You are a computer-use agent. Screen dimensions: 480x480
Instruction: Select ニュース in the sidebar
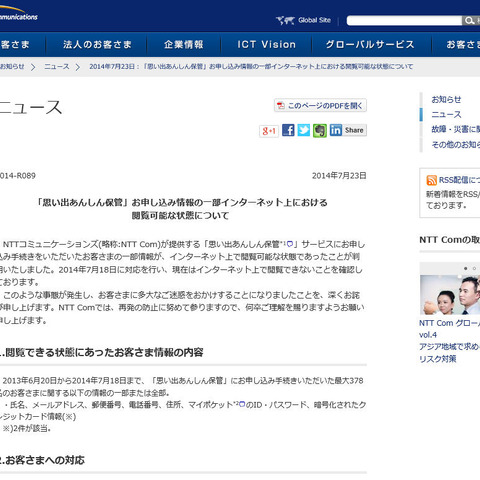(x=446, y=115)
